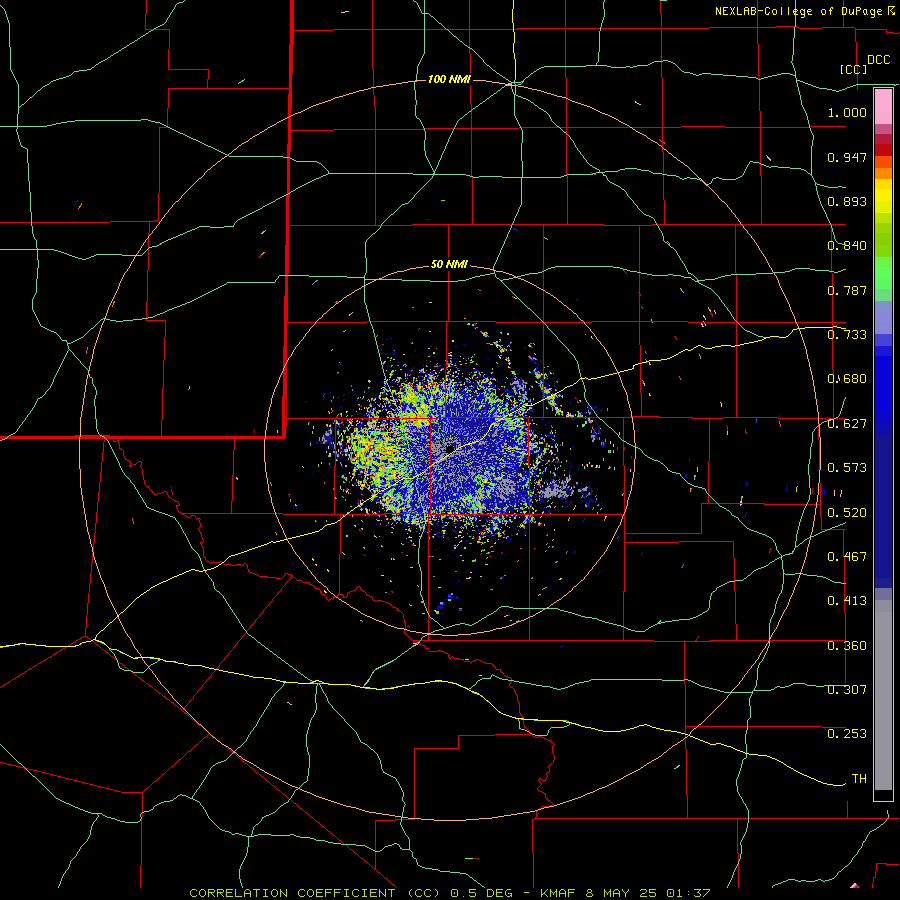
Task: Click the 0.307 scale value
Action: (x=847, y=689)
